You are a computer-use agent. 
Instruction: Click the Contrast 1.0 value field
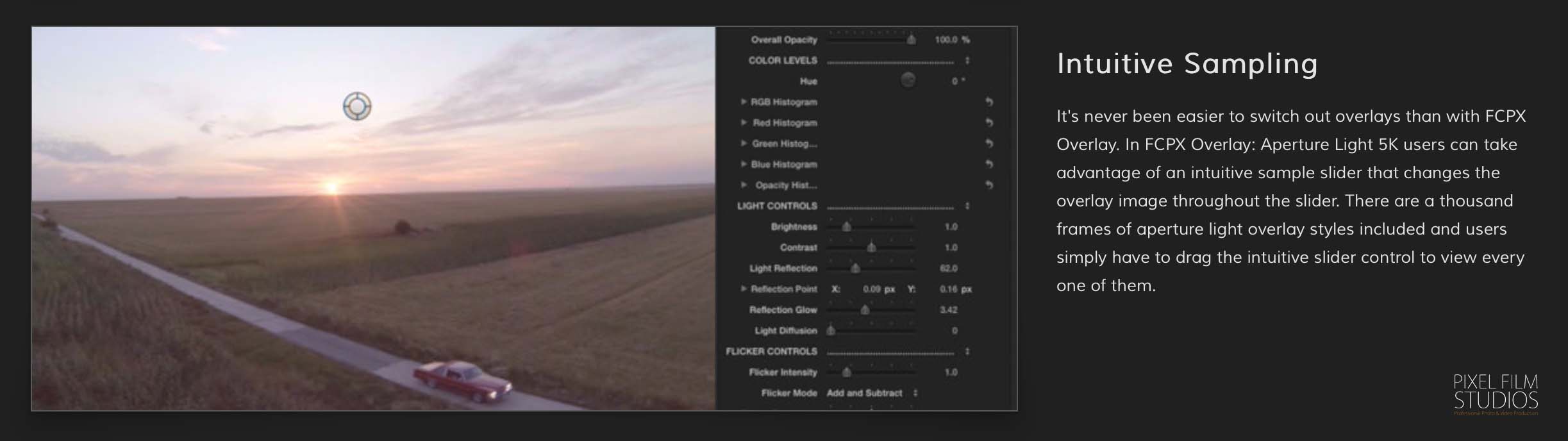(x=951, y=247)
